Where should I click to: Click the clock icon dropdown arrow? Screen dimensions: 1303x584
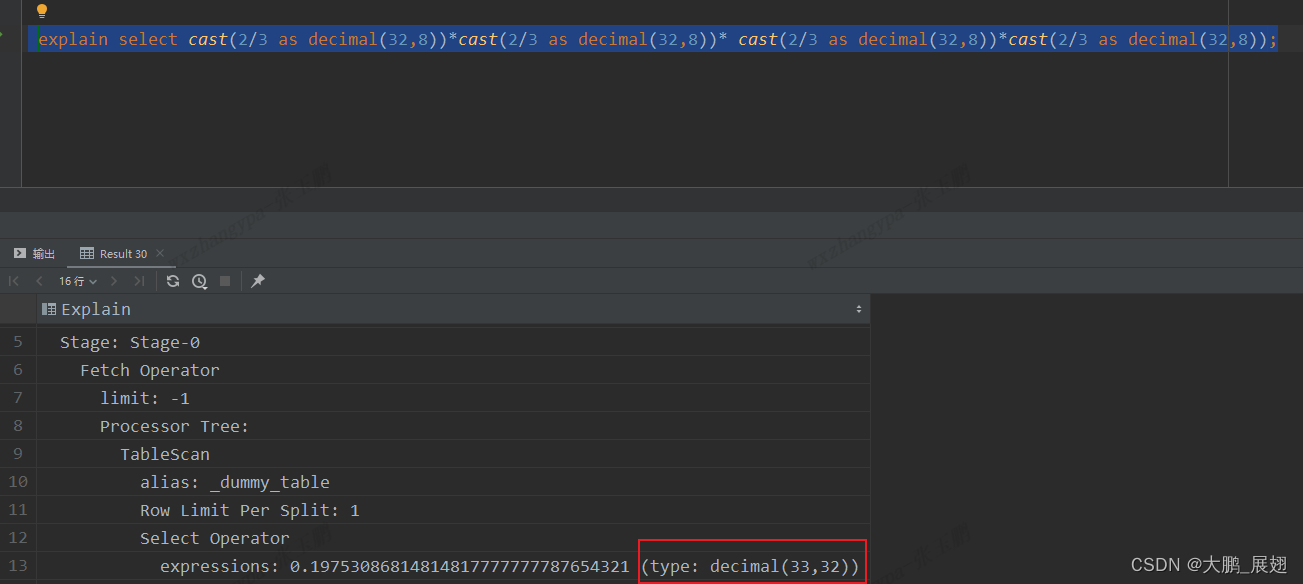point(204,287)
